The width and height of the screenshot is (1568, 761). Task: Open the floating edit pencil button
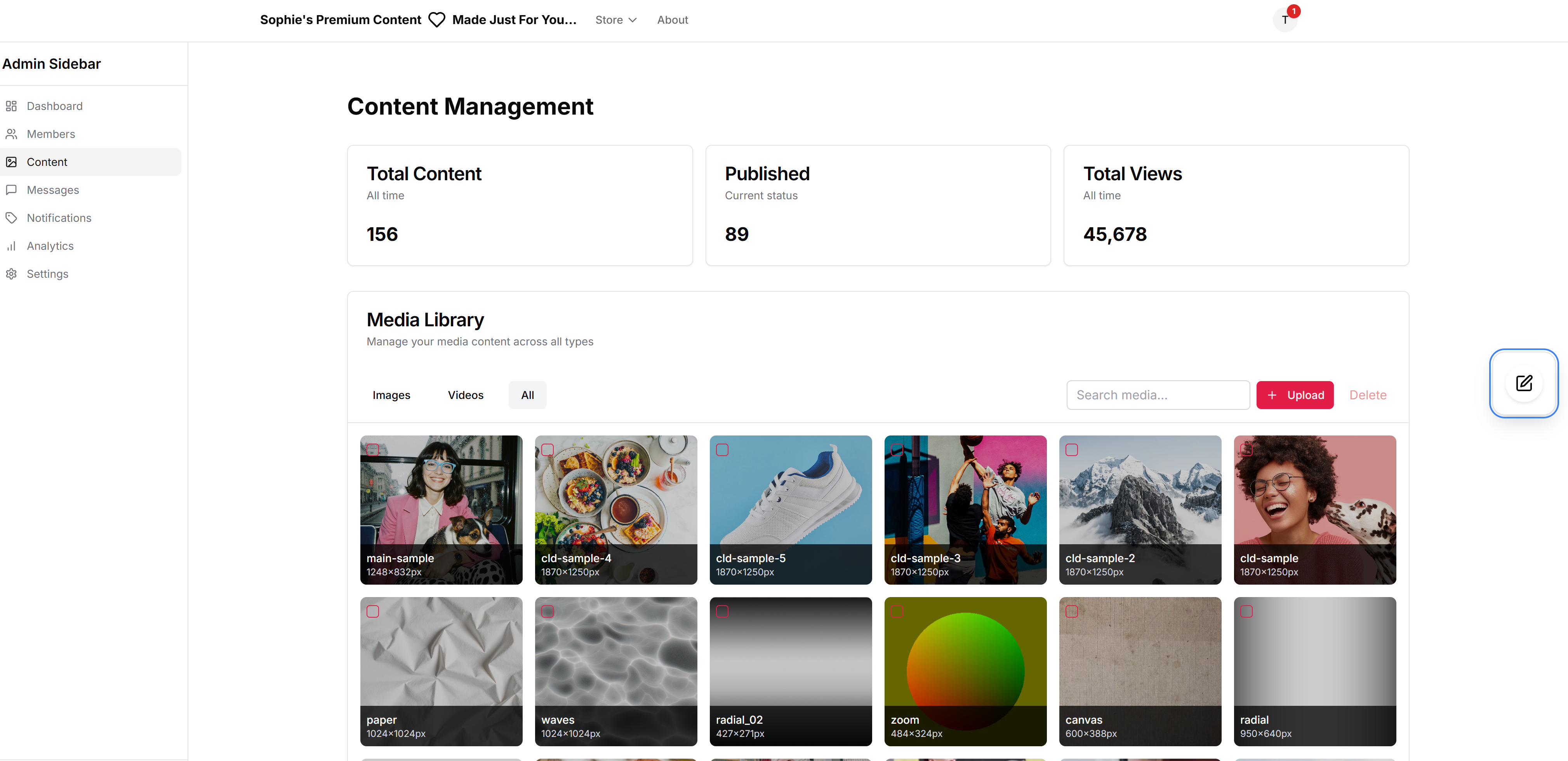1524,383
